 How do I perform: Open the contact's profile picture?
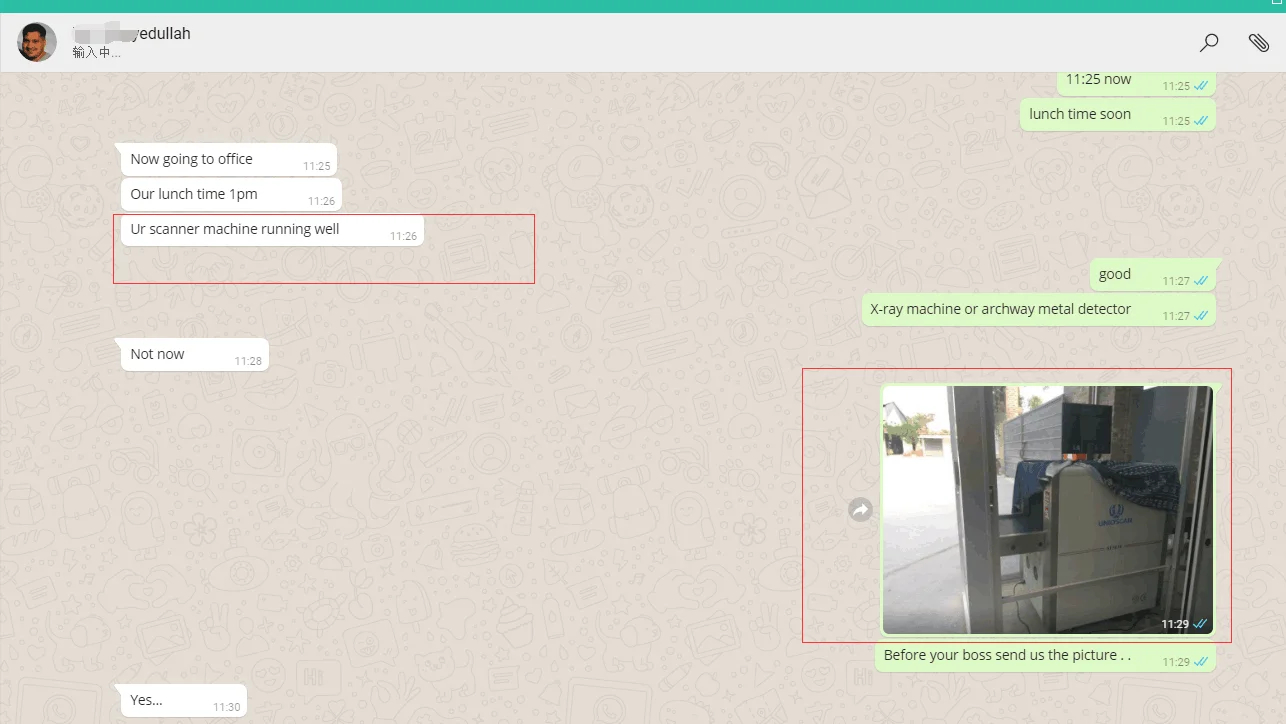37,42
